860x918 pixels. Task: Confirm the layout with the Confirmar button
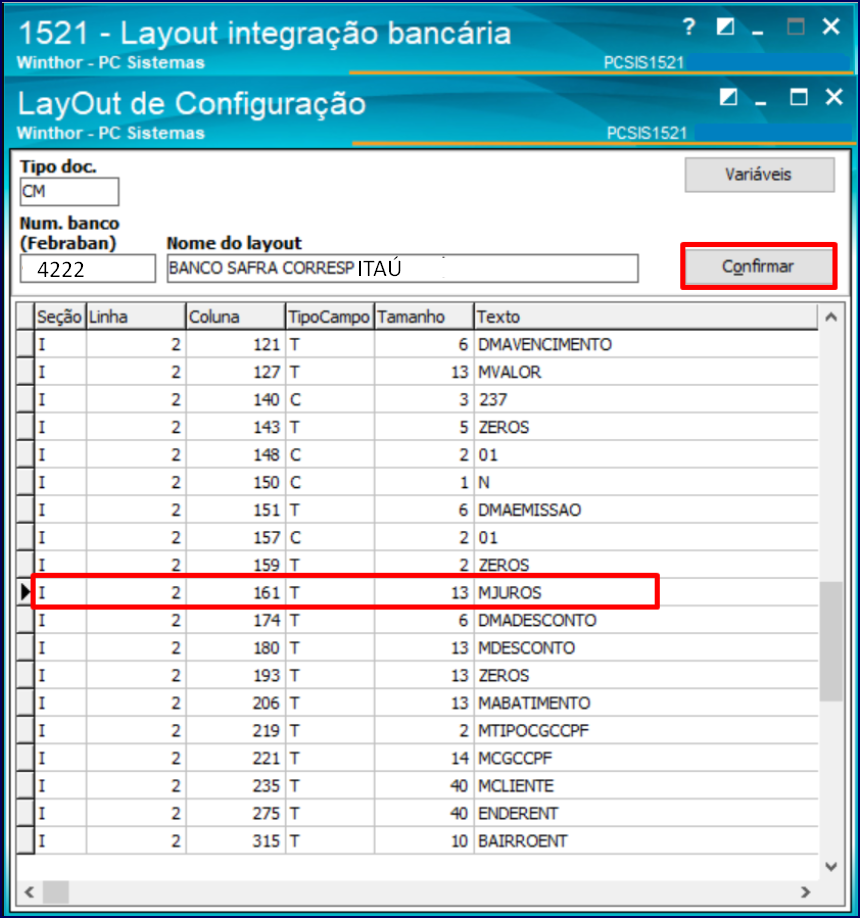click(758, 266)
